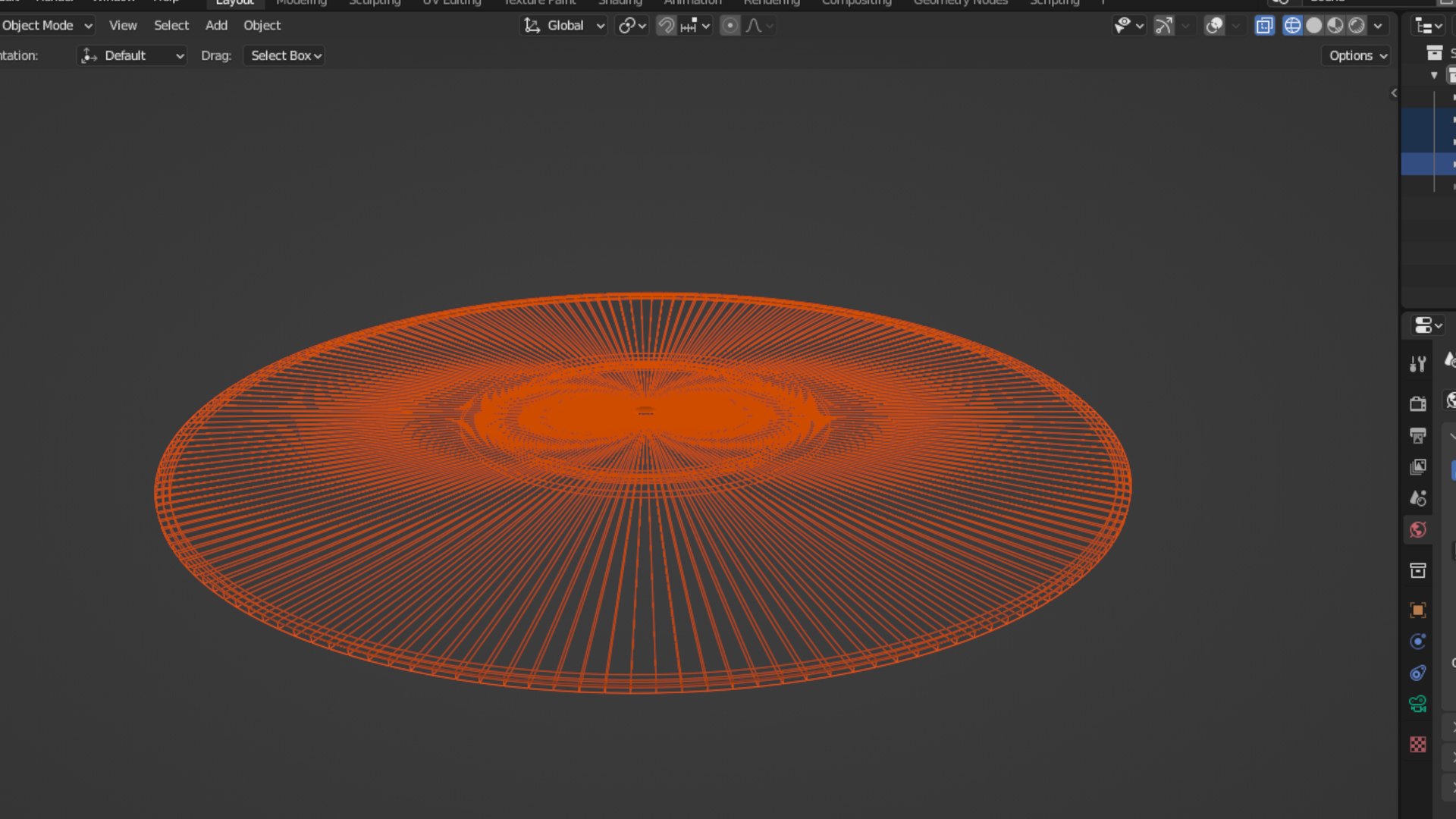
Task: Open the Select menu
Action: point(171,25)
